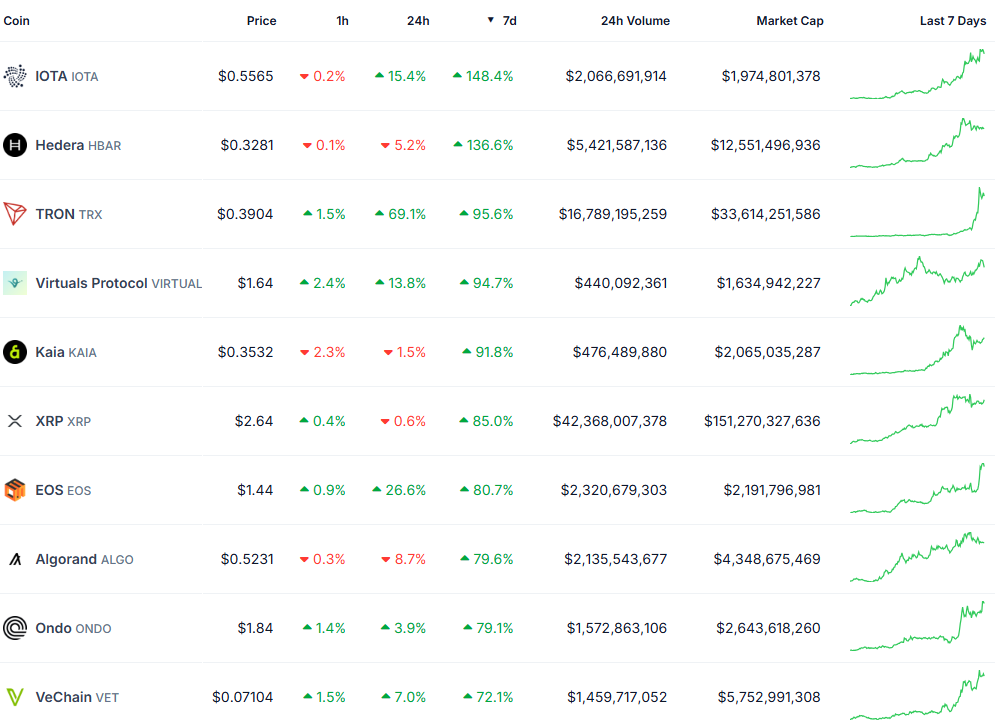
Task: Click EOS market cap $2,191,796,981
Action: click(772, 491)
